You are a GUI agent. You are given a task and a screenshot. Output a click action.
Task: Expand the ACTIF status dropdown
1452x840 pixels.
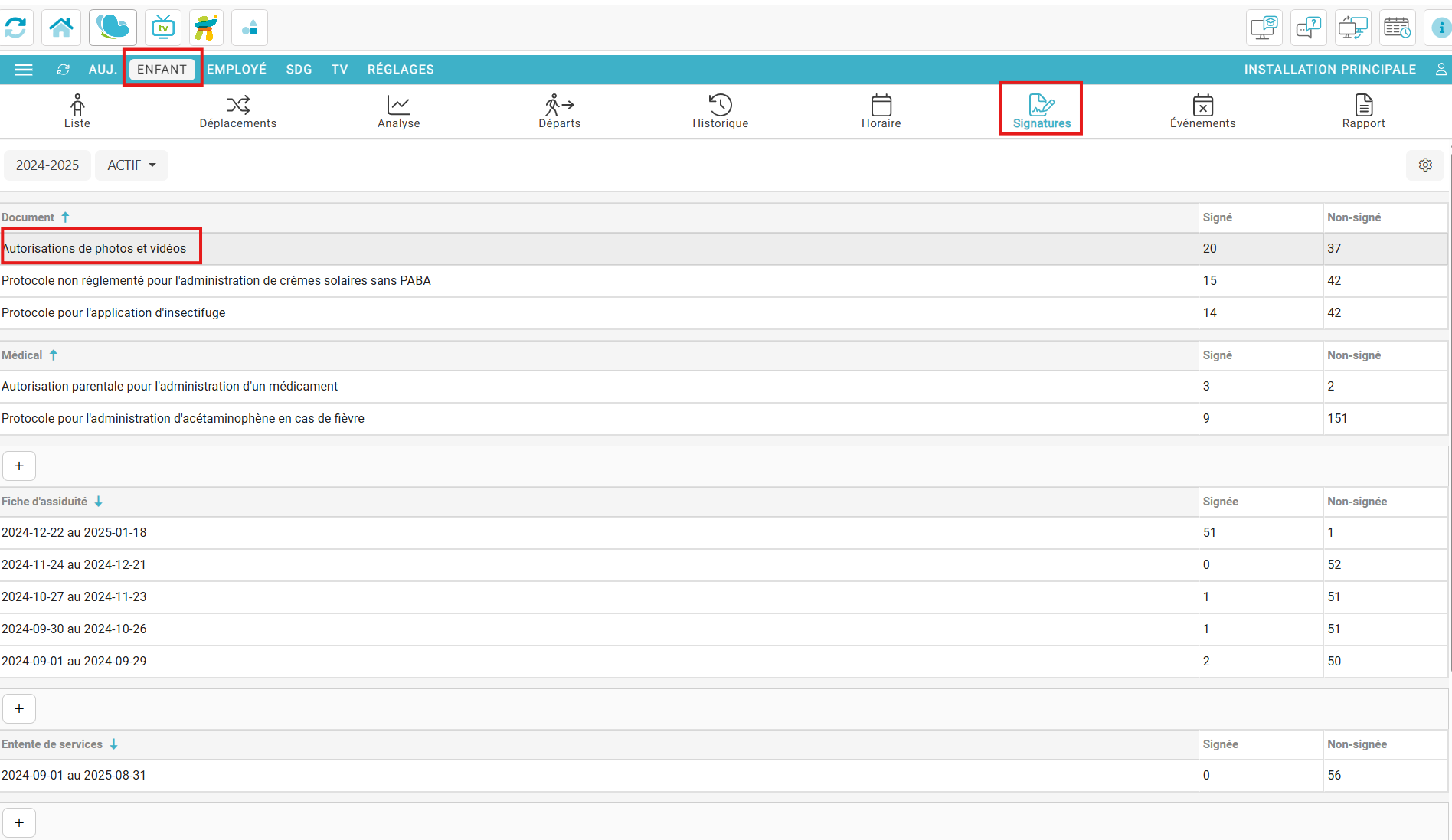132,165
